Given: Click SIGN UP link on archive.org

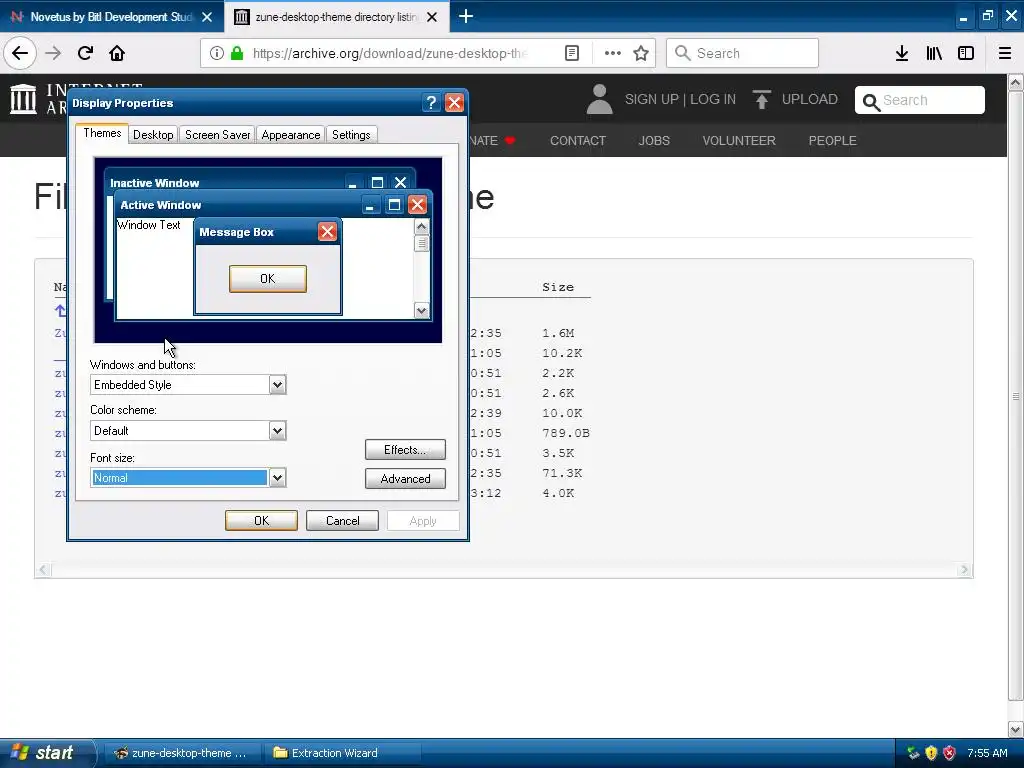Looking at the screenshot, I should (x=652, y=99).
